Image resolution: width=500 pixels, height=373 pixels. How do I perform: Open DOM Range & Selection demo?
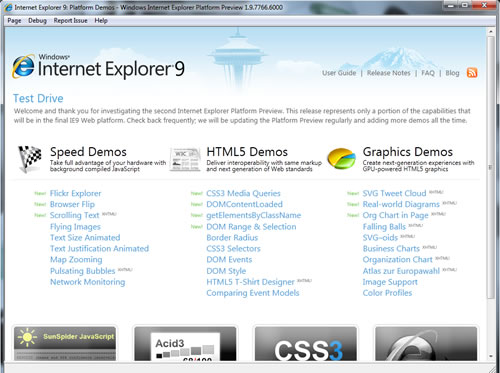pos(251,227)
